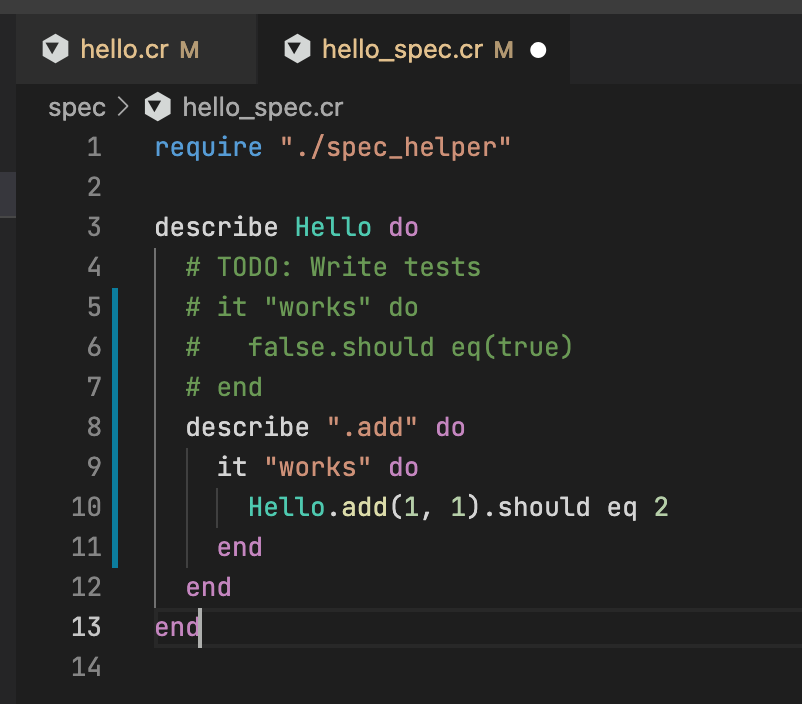This screenshot has height=704, width=802.
Task: Switch to the hello.cr tab
Action: coord(136,50)
